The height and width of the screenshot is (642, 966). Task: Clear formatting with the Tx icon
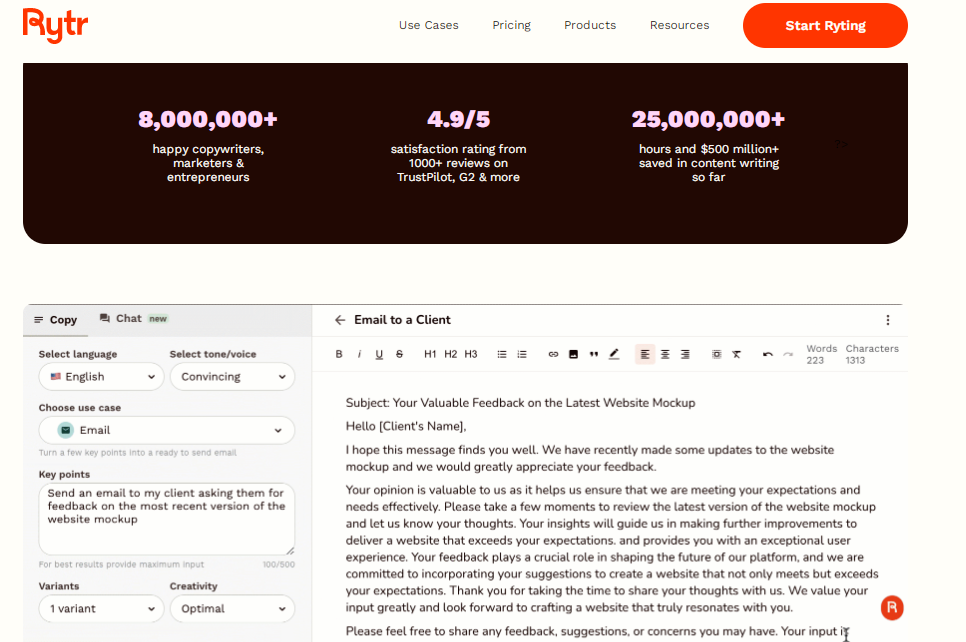[x=737, y=354]
